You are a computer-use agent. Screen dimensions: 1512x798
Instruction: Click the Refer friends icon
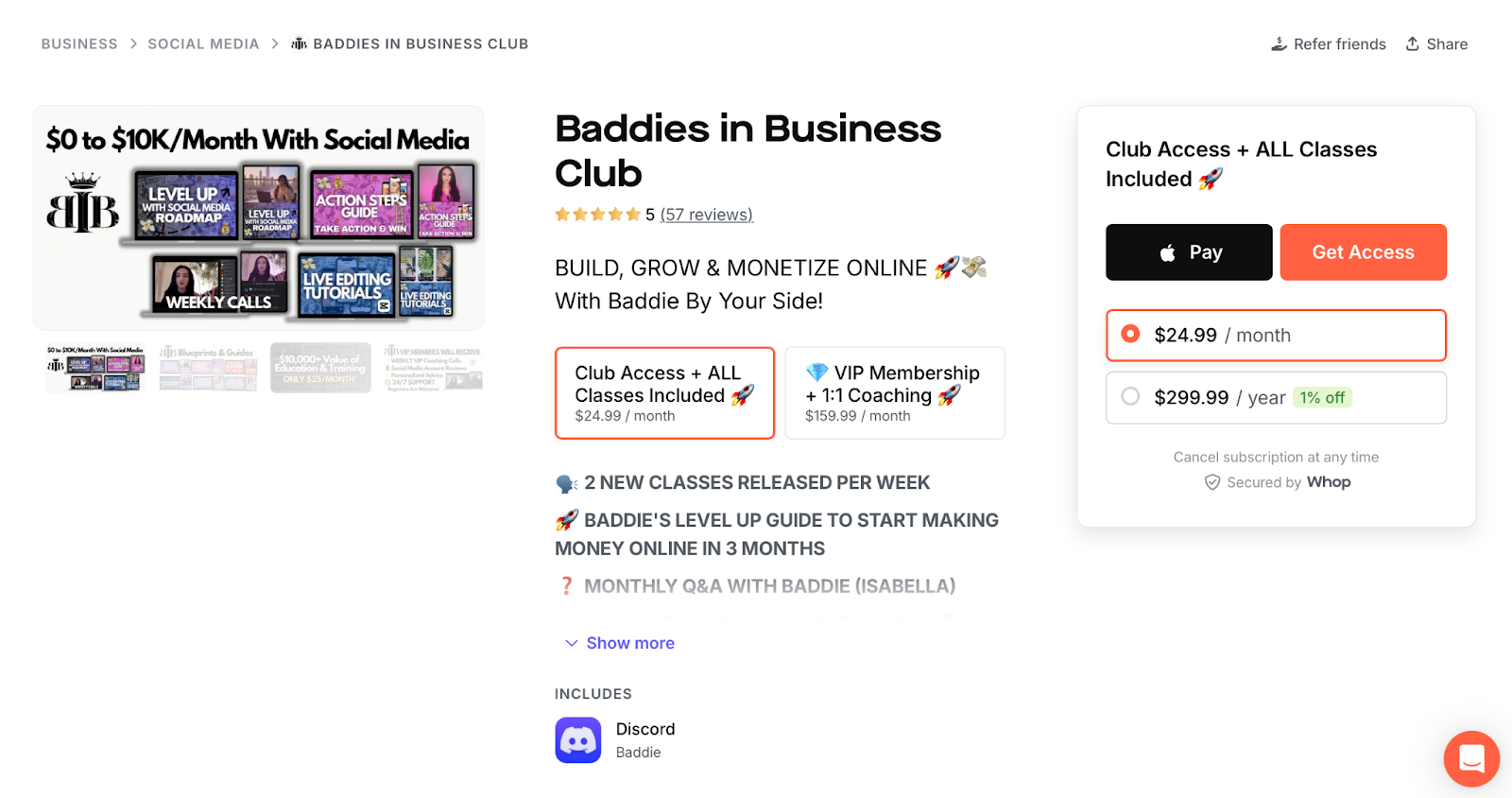pyautogui.click(x=1279, y=43)
